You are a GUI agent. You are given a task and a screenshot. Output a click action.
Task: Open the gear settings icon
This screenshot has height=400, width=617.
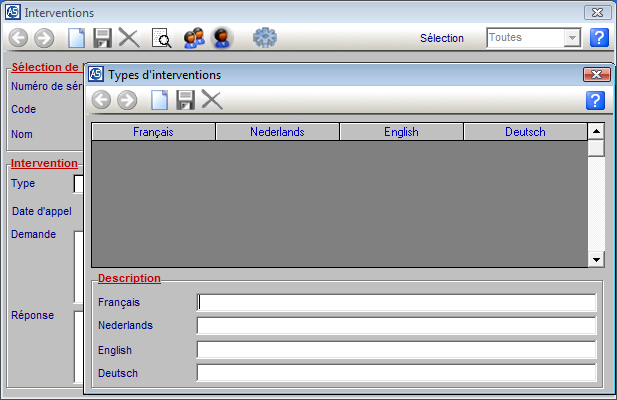265,38
